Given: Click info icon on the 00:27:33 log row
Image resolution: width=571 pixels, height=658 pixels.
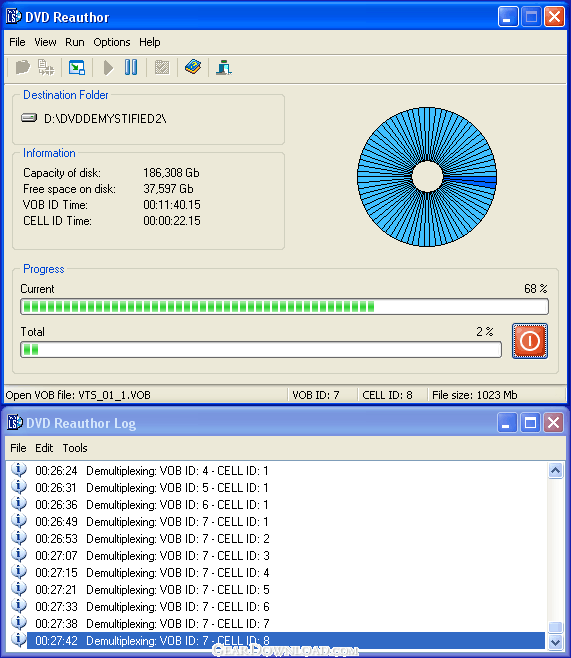Looking at the screenshot, I should [18, 605].
